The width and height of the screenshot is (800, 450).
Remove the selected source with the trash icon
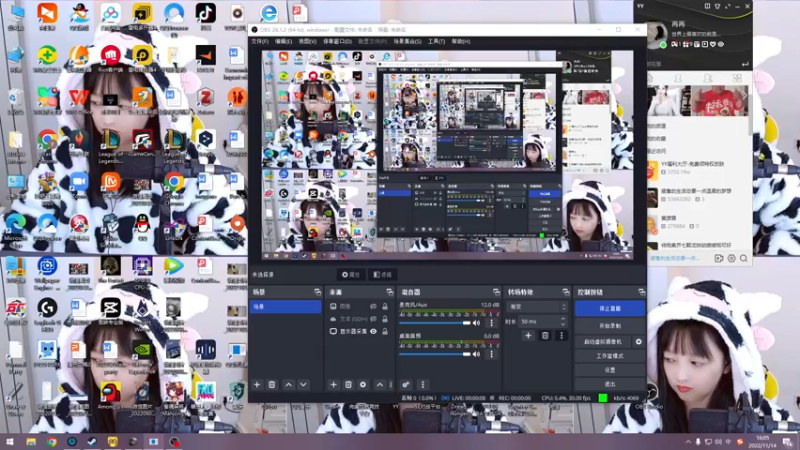click(x=348, y=385)
